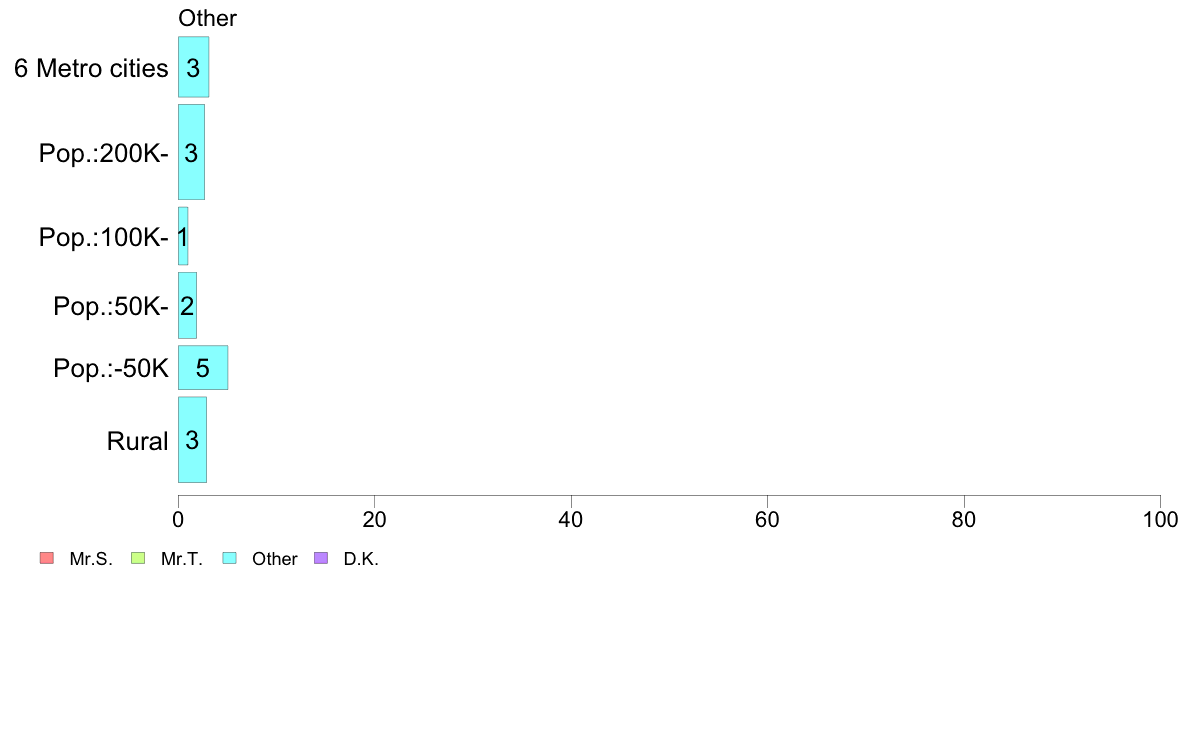Click the 6 Metro cities row label

coord(91,68)
